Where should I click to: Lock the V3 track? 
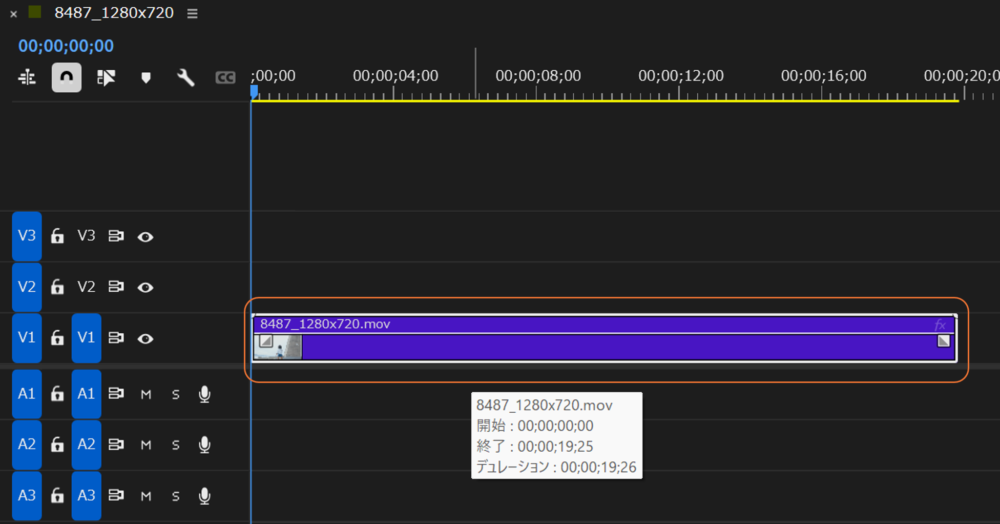(x=57, y=236)
